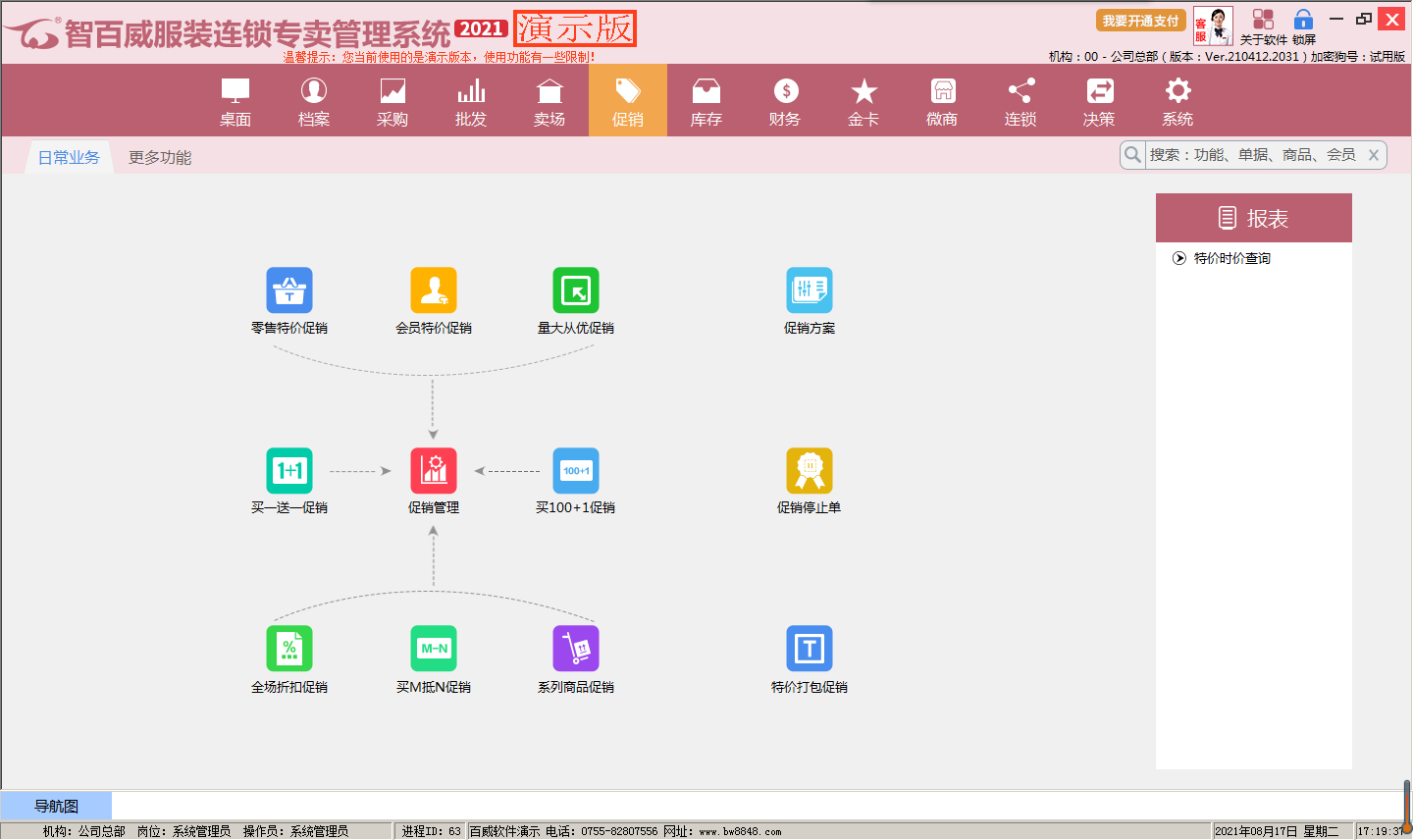Click the 我要开通支付 button
Image resolution: width=1413 pixels, height=840 pixels.
pyautogui.click(x=1140, y=21)
